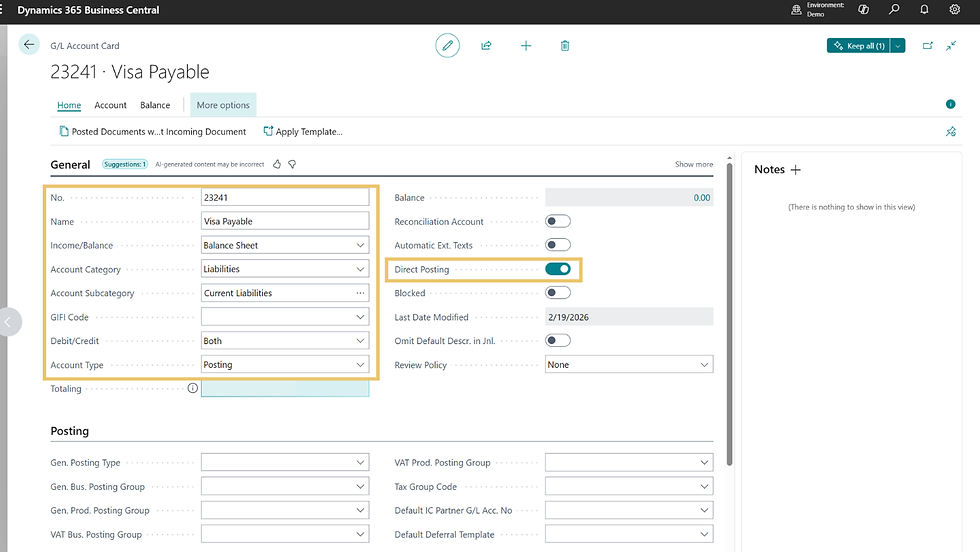Image resolution: width=980 pixels, height=552 pixels.
Task: Click the Environment Demo indicator
Action: pyautogui.click(x=818, y=9)
